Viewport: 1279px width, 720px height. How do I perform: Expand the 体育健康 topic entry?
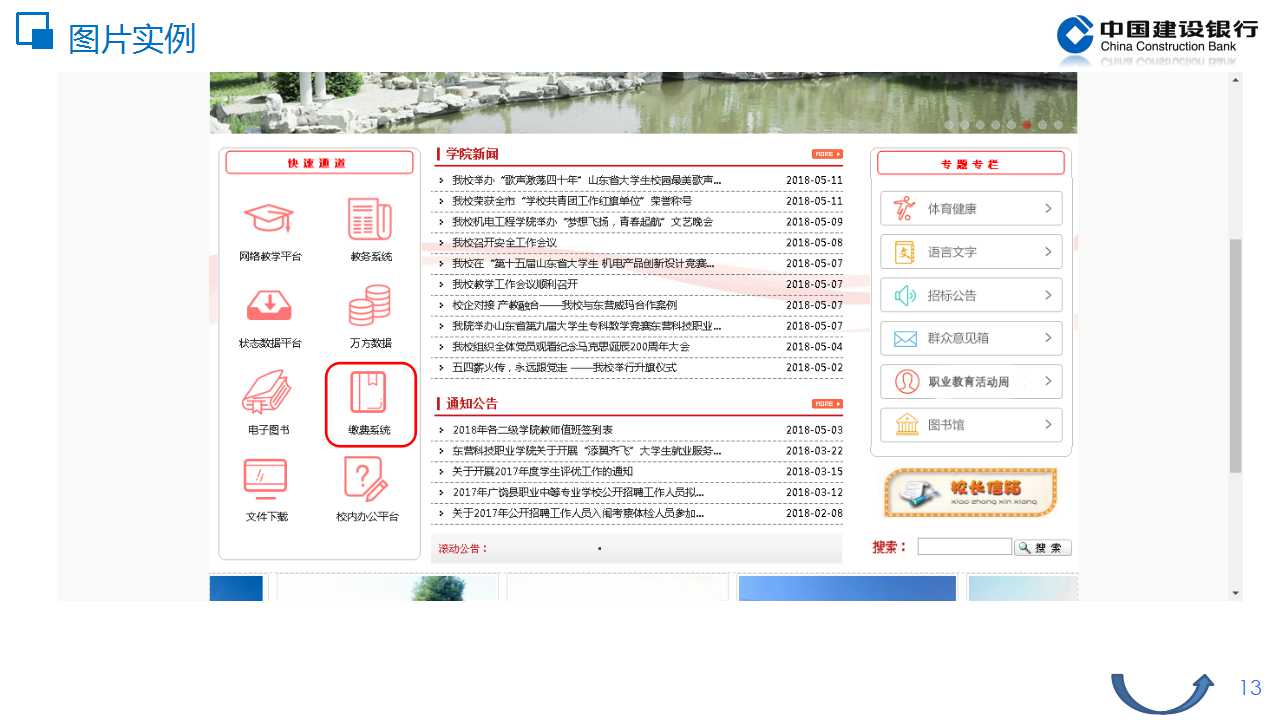pos(971,209)
